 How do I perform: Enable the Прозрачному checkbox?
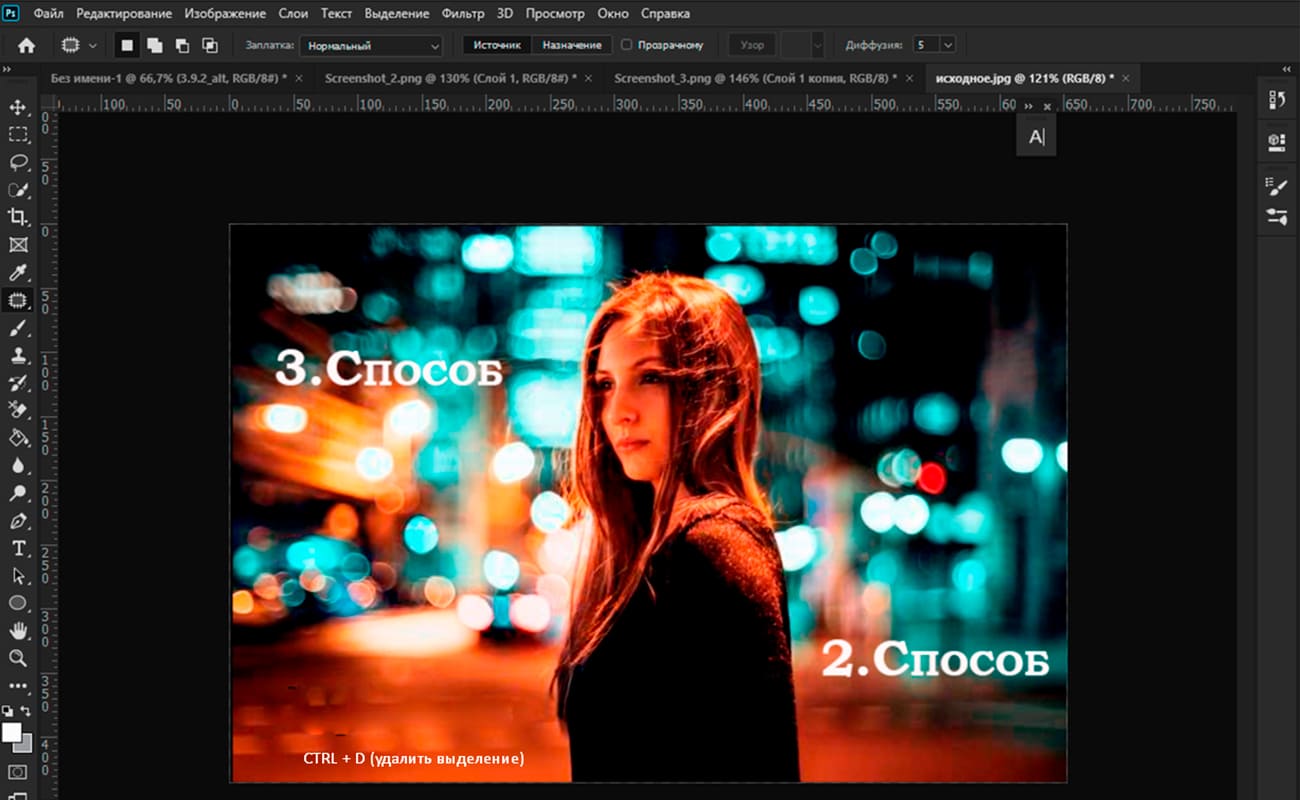[626, 45]
